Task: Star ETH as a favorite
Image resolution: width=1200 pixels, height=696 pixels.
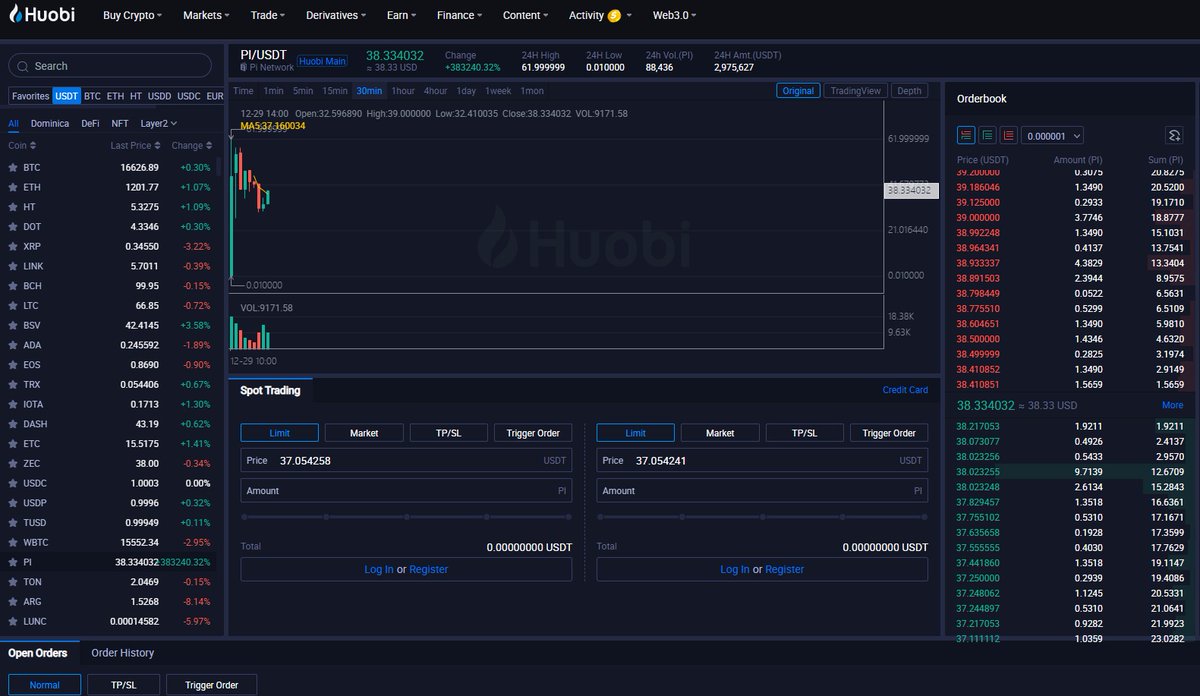Action: point(13,187)
